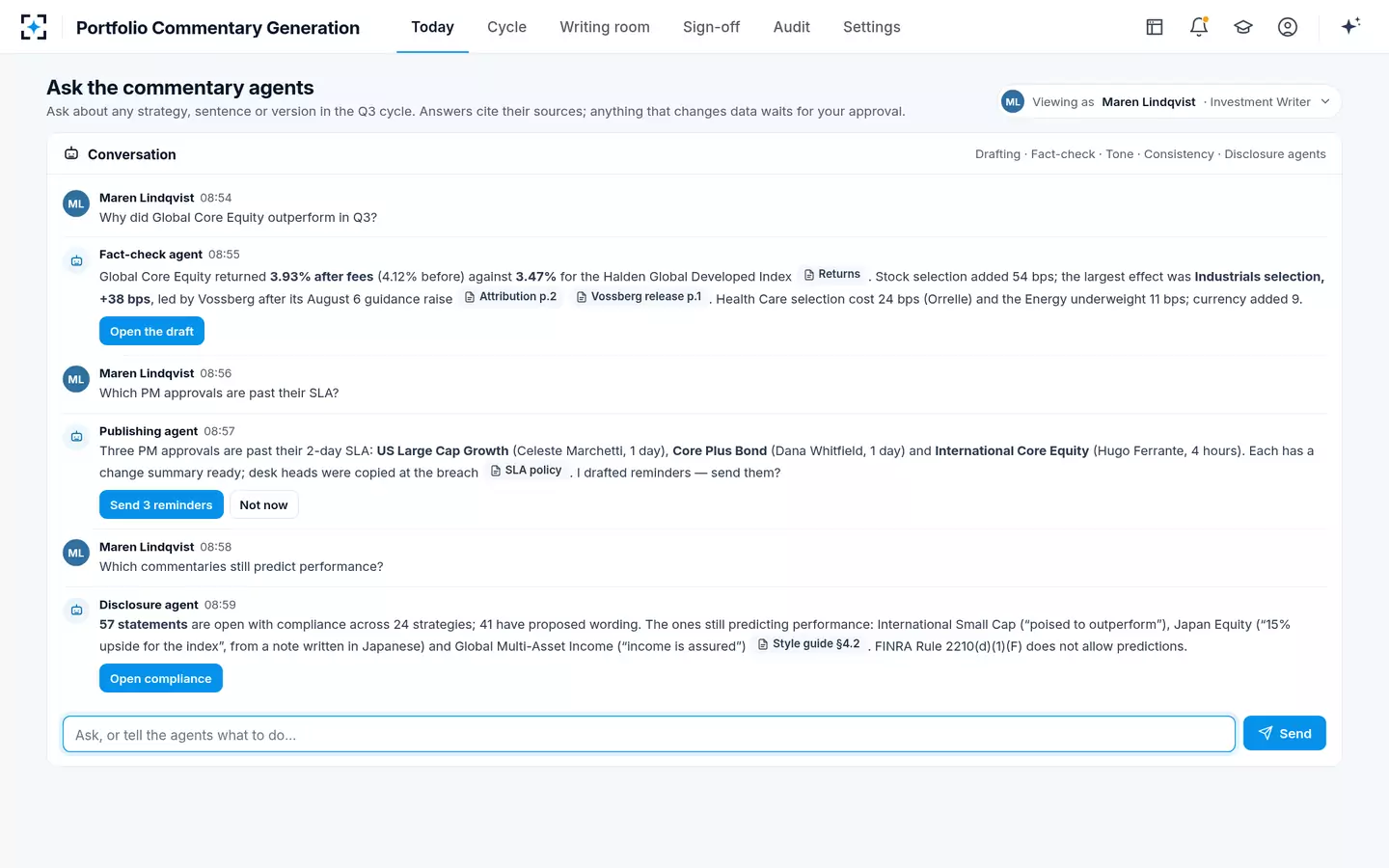Click the Portfolio Commentary Generation logo icon
Viewport: 1389px width, 868px height.
(34, 27)
